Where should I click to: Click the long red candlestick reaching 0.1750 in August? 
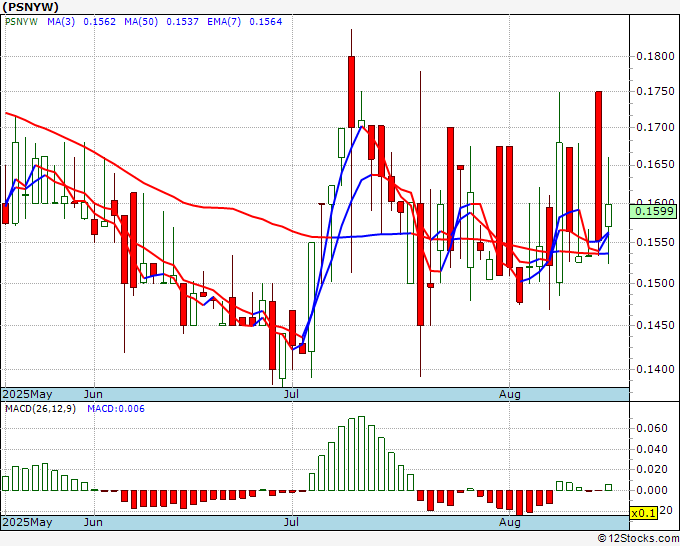(598, 165)
